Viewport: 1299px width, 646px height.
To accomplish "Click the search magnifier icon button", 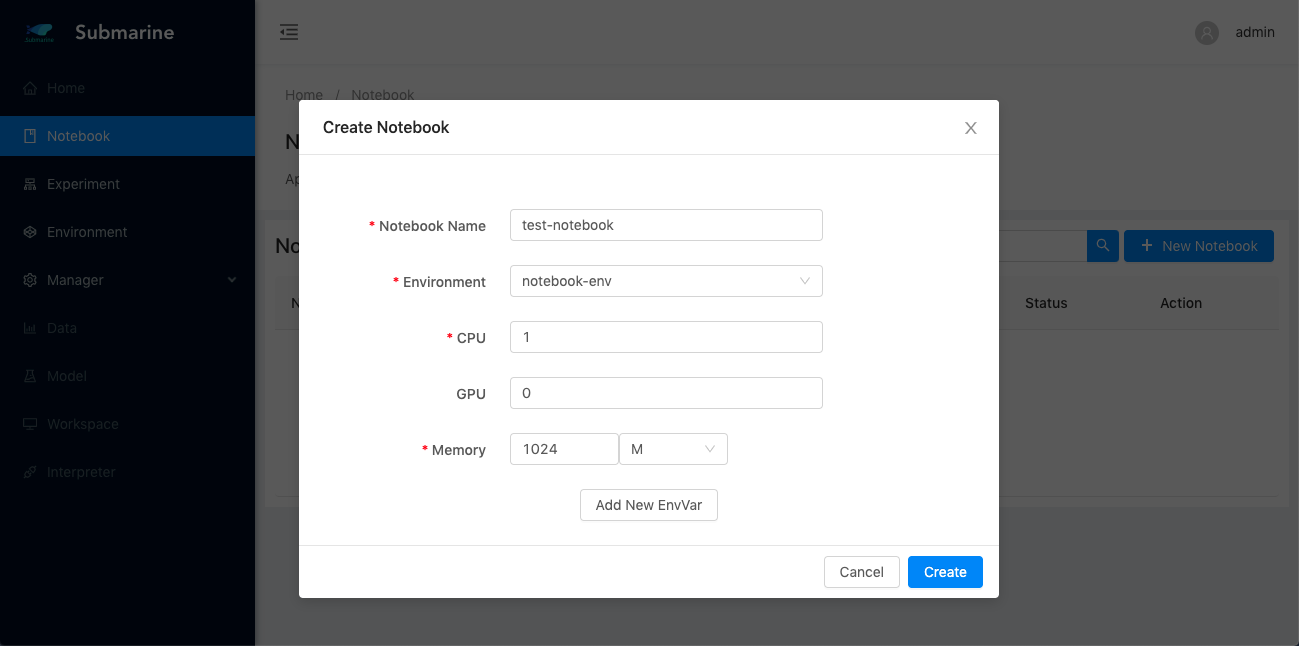I will click(1102, 246).
